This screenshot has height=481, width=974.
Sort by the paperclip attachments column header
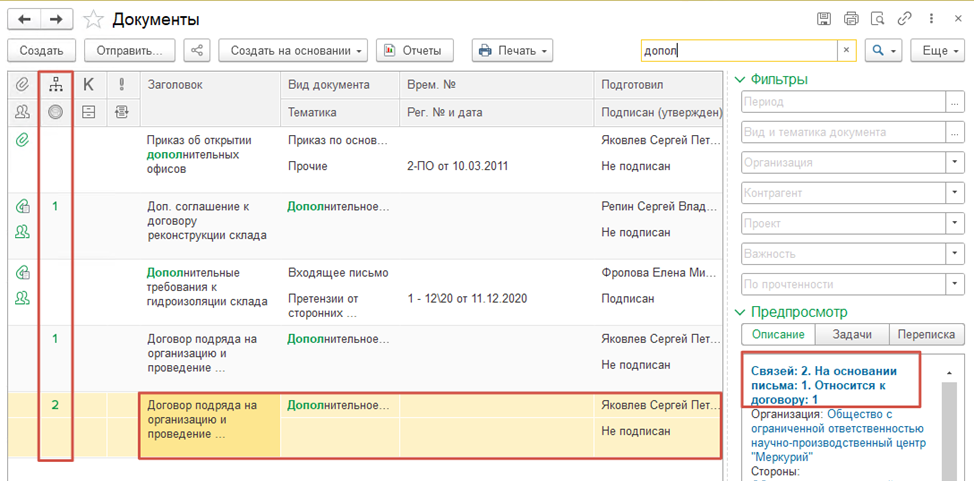point(22,86)
